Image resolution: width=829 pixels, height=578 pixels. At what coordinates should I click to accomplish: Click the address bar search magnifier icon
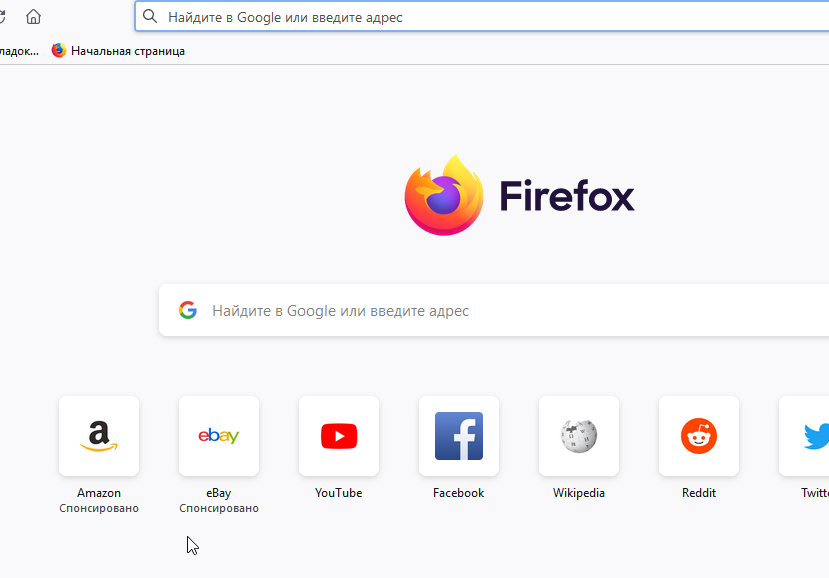click(x=150, y=16)
